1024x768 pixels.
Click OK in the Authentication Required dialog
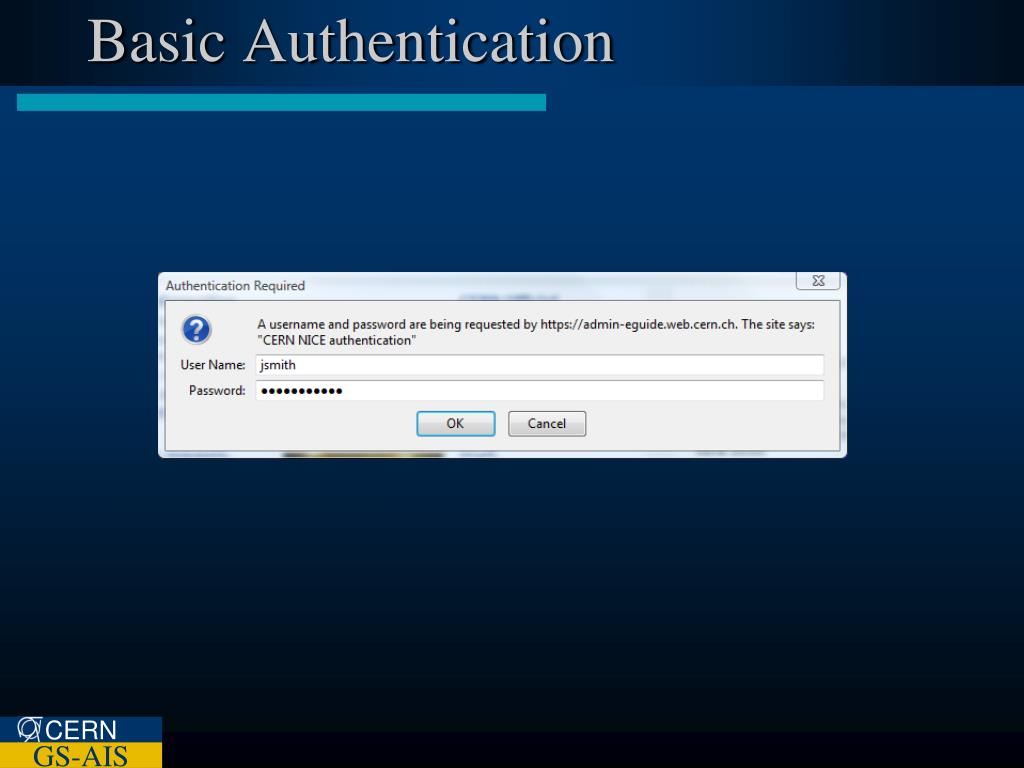point(455,423)
